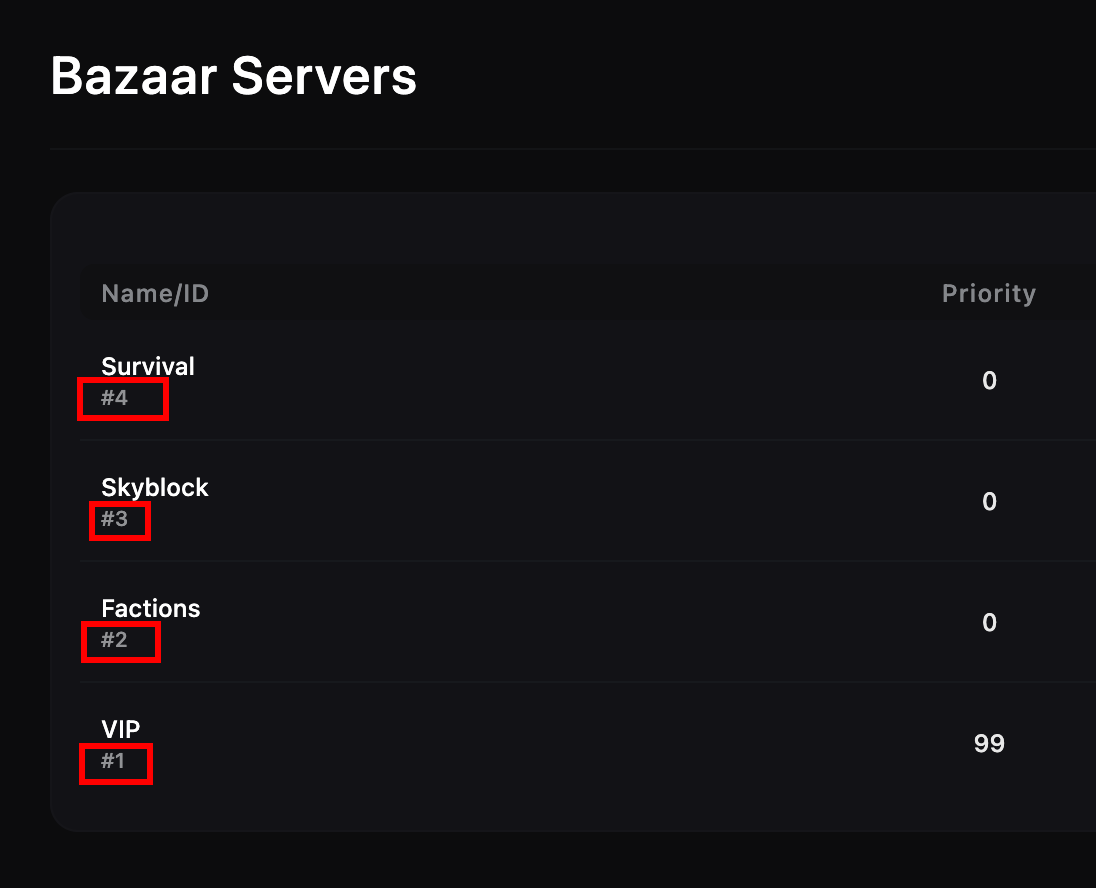
Task: Click Factions' priority value of 0
Action: pyautogui.click(x=989, y=622)
